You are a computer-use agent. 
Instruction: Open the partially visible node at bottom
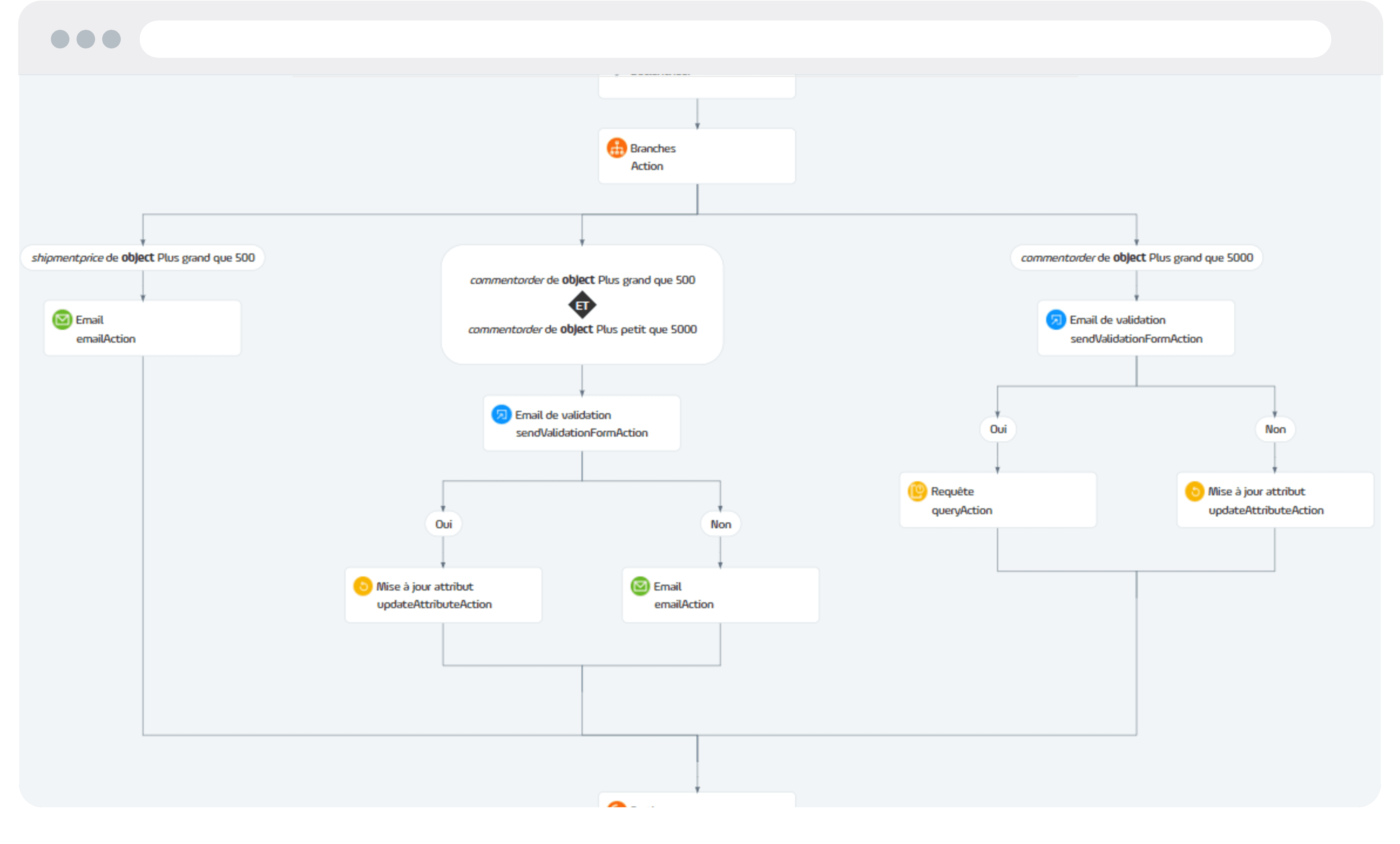[696, 799]
